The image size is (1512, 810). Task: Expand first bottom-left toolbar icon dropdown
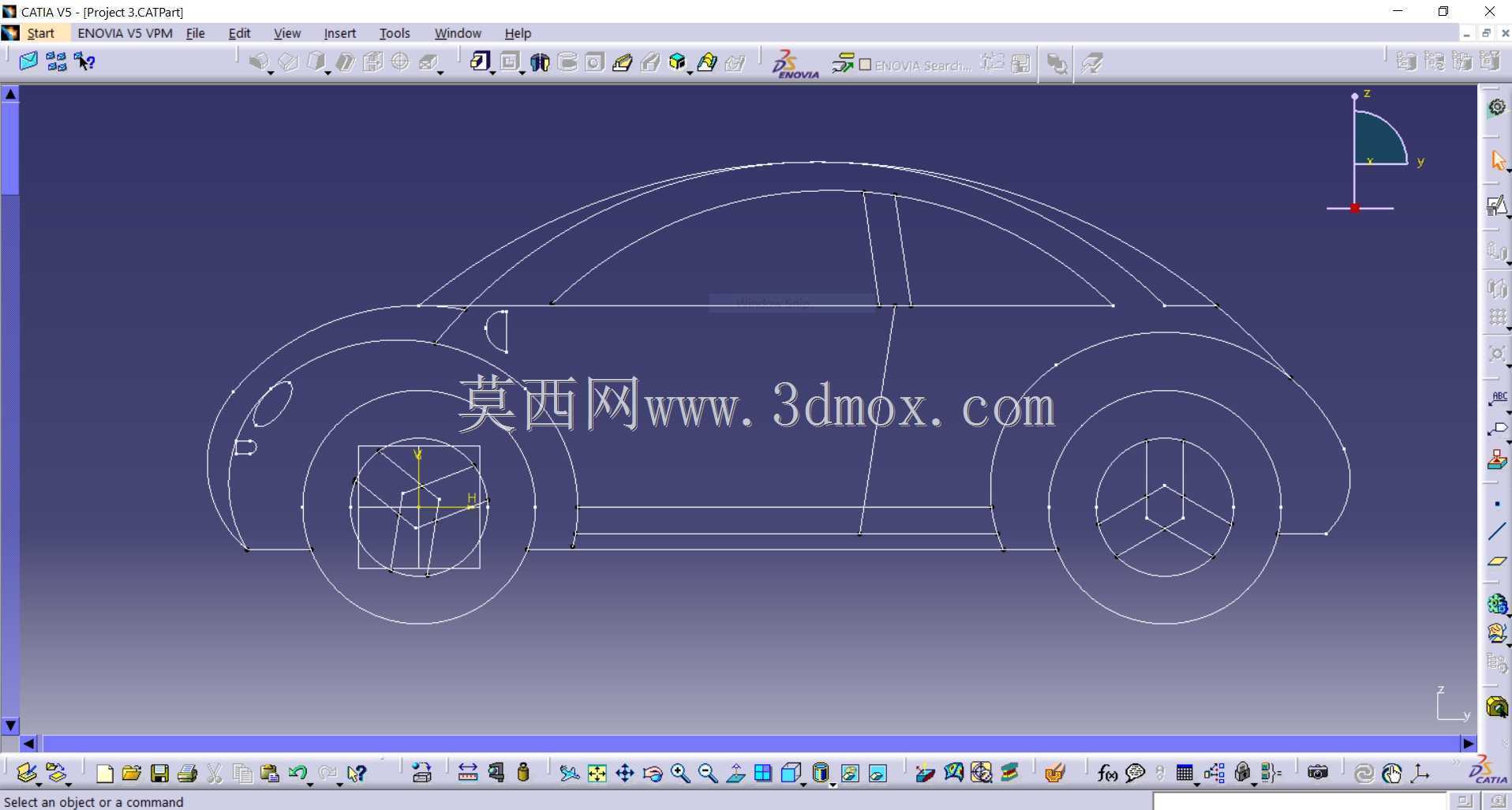click(x=39, y=784)
